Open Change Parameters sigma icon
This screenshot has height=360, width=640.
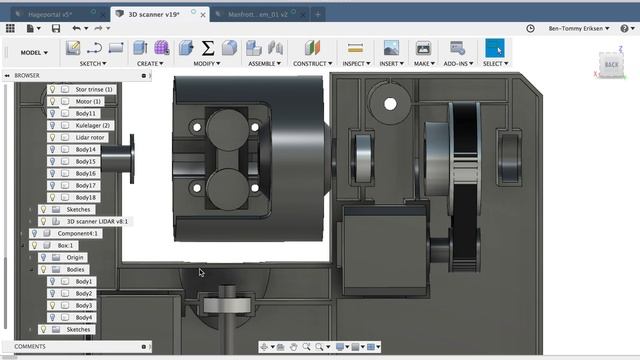click(208, 48)
